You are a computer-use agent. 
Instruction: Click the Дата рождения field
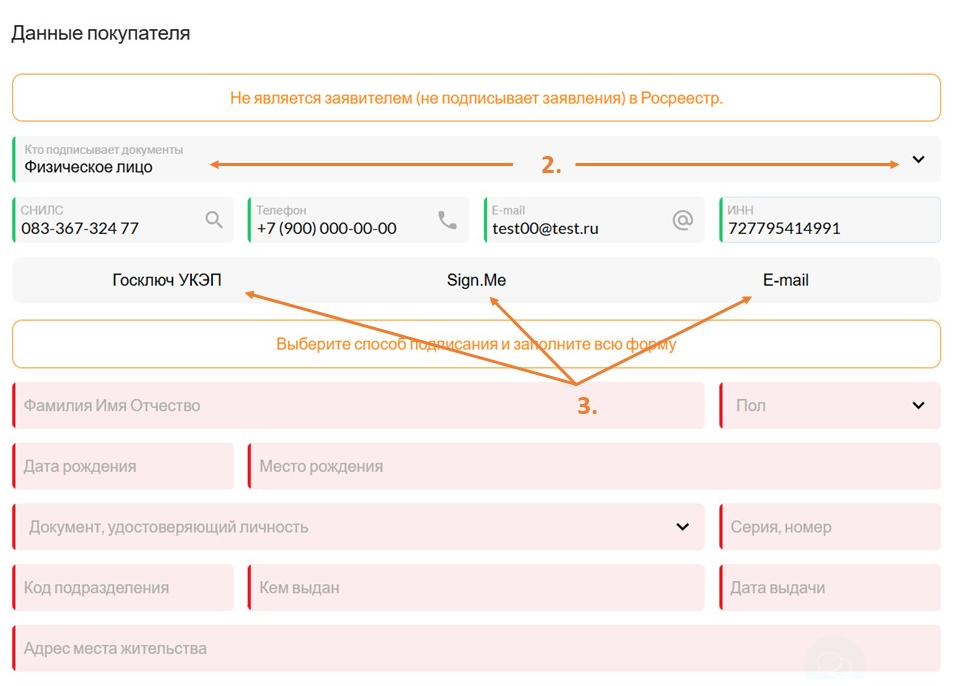tap(123, 466)
